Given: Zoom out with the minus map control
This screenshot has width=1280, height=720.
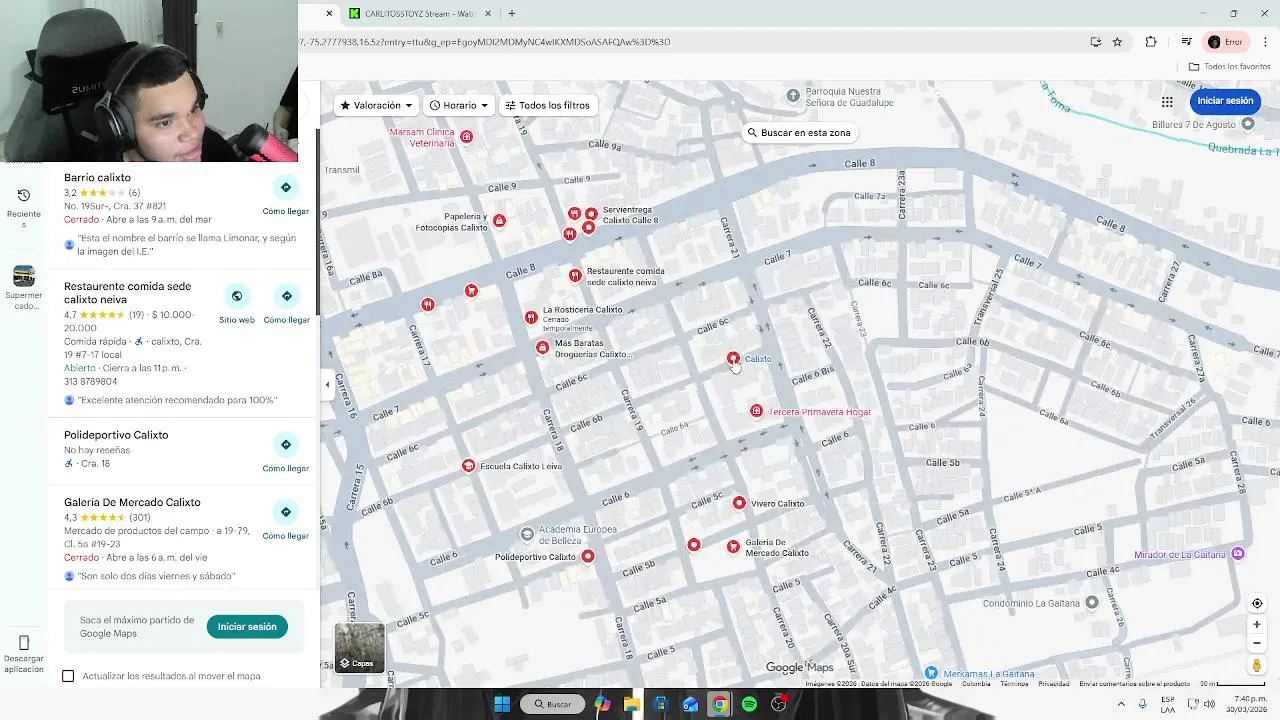Looking at the screenshot, I should [1257, 643].
